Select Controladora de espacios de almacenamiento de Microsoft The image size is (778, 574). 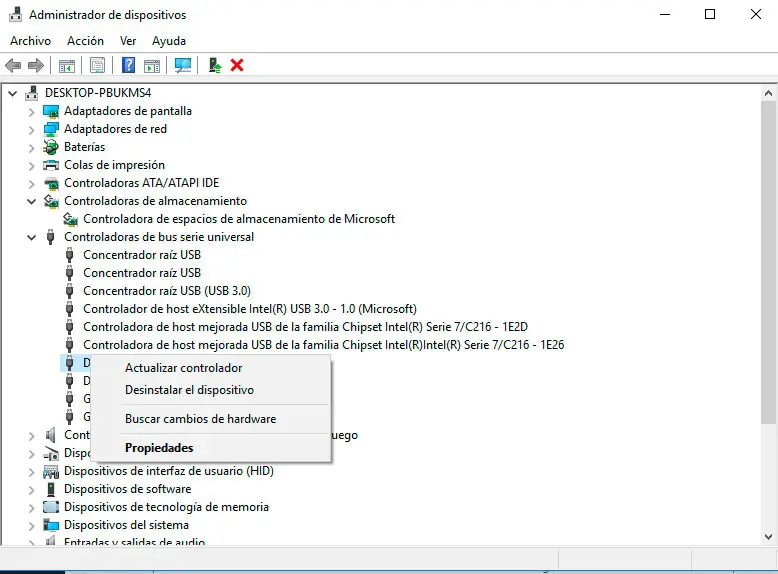[x=239, y=219]
